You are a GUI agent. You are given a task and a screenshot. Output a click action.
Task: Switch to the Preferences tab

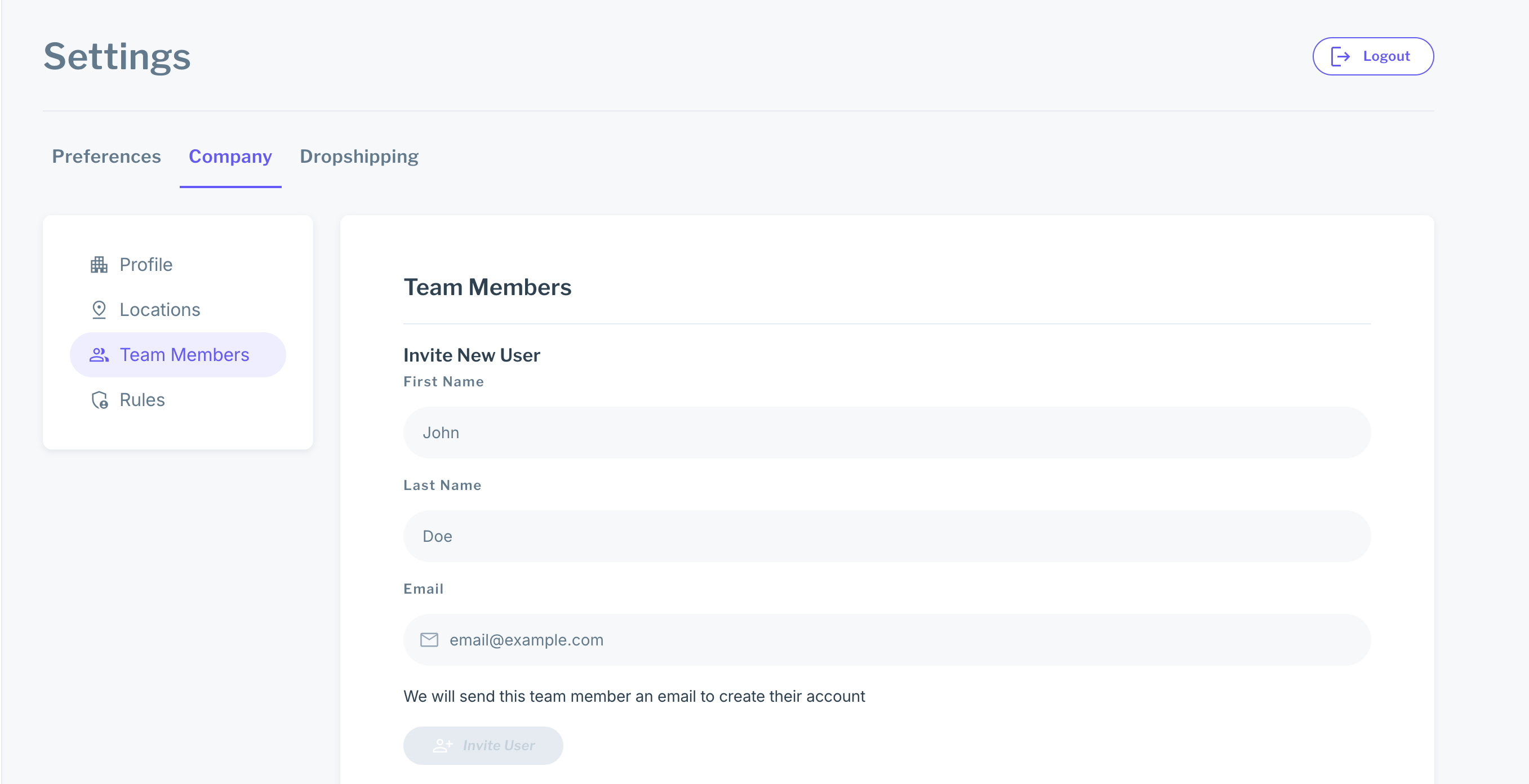(106, 156)
